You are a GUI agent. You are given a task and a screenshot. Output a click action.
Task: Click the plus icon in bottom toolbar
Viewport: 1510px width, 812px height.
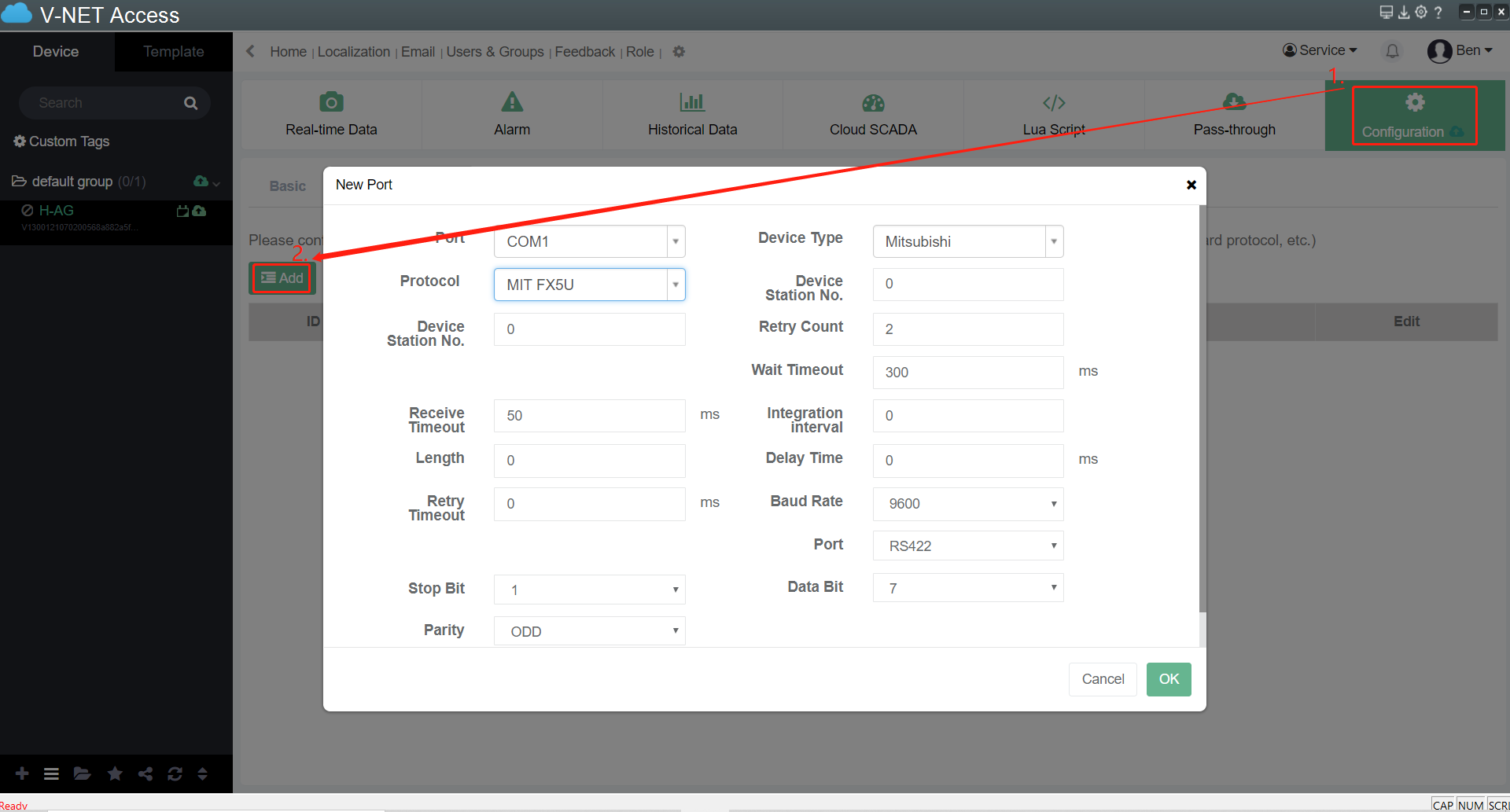click(22, 773)
